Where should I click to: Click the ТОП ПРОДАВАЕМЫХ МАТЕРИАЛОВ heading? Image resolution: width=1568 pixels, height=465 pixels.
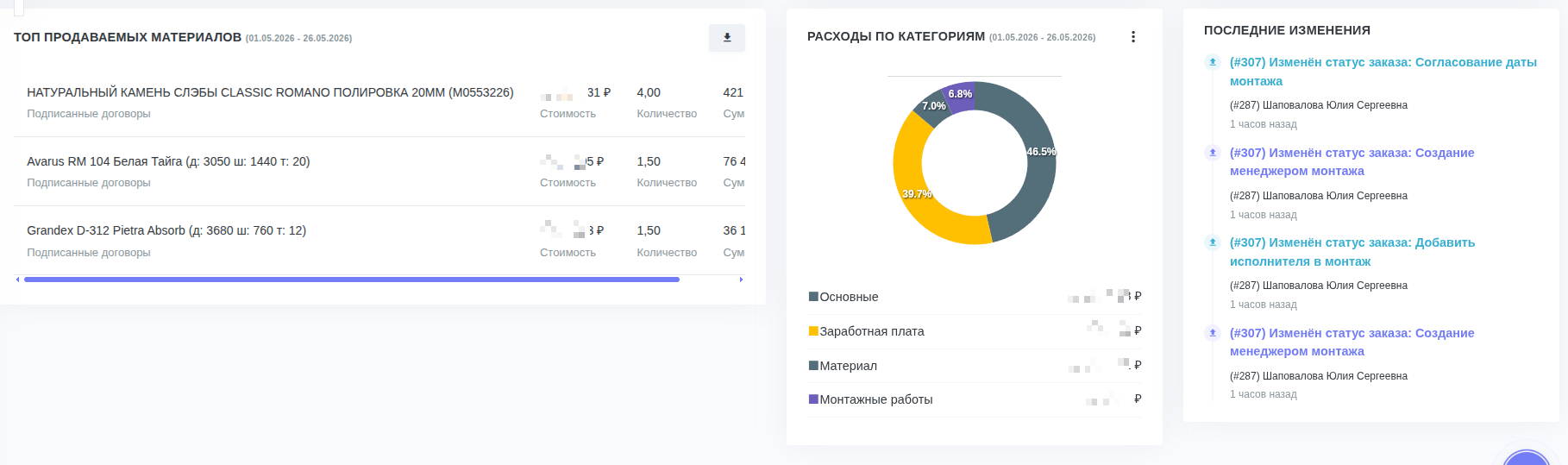pyautogui.click(x=128, y=37)
